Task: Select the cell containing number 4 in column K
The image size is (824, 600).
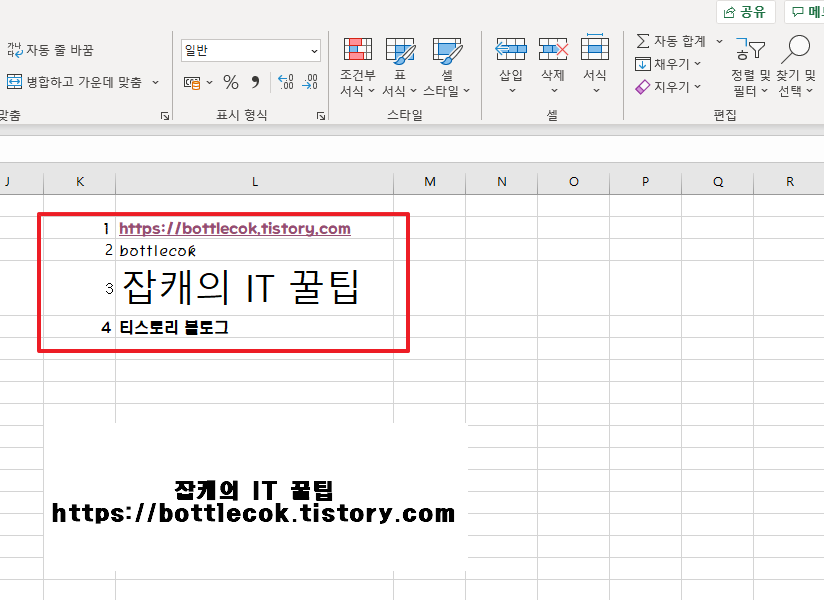Action: pos(79,327)
